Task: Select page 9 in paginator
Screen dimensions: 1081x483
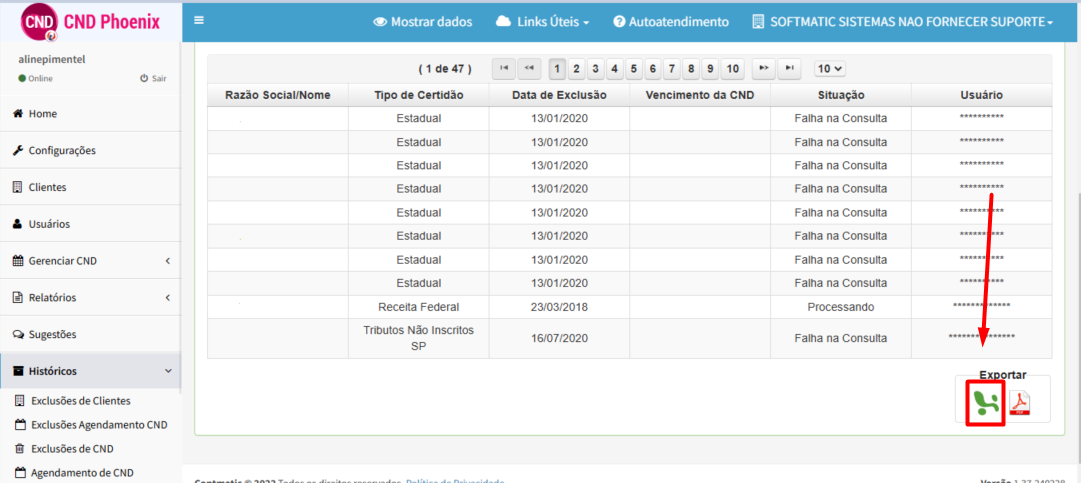Action: click(709, 68)
